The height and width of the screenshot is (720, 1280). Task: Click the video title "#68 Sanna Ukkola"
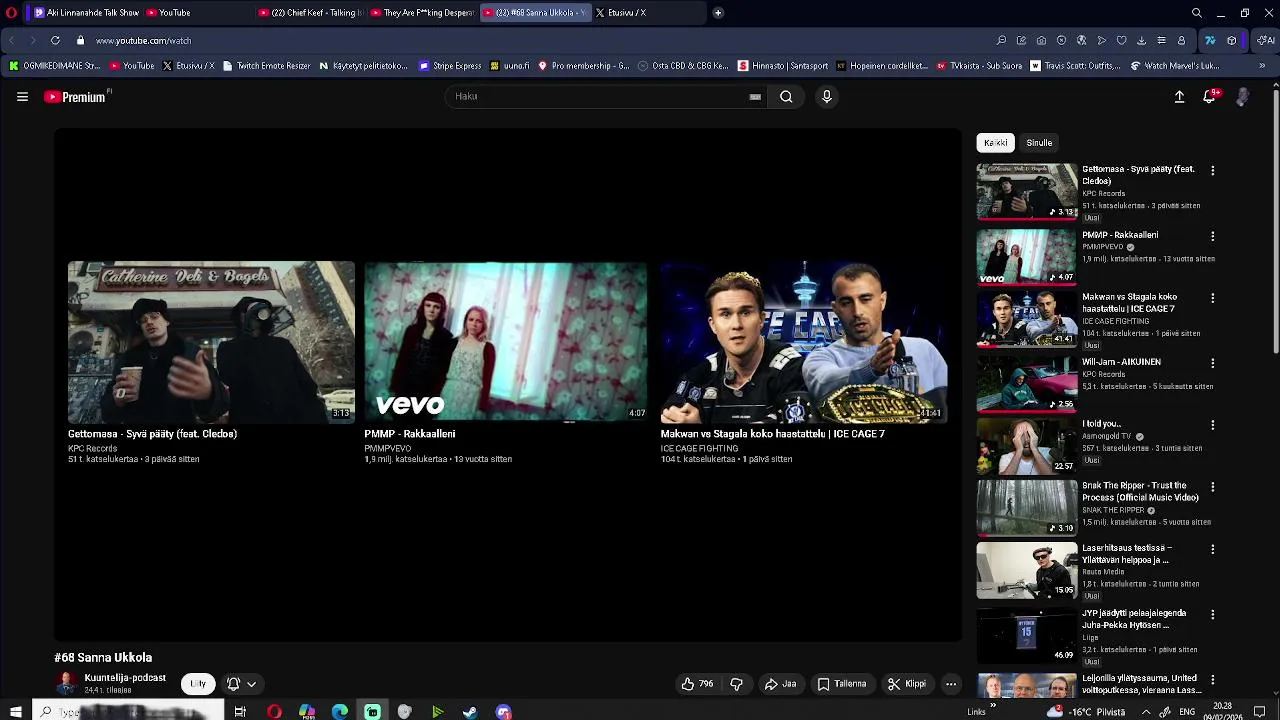(x=103, y=658)
